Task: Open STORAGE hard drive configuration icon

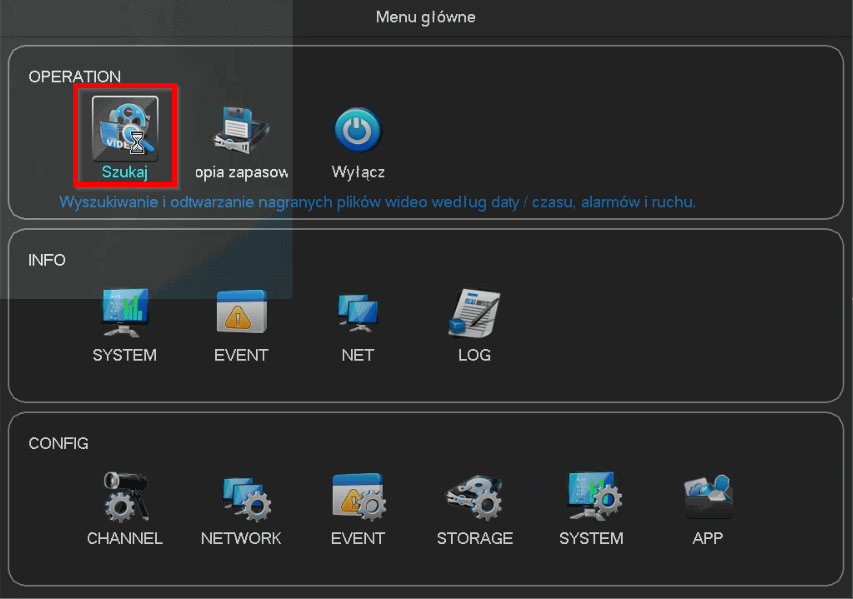Action: pyautogui.click(x=474, y=497)
